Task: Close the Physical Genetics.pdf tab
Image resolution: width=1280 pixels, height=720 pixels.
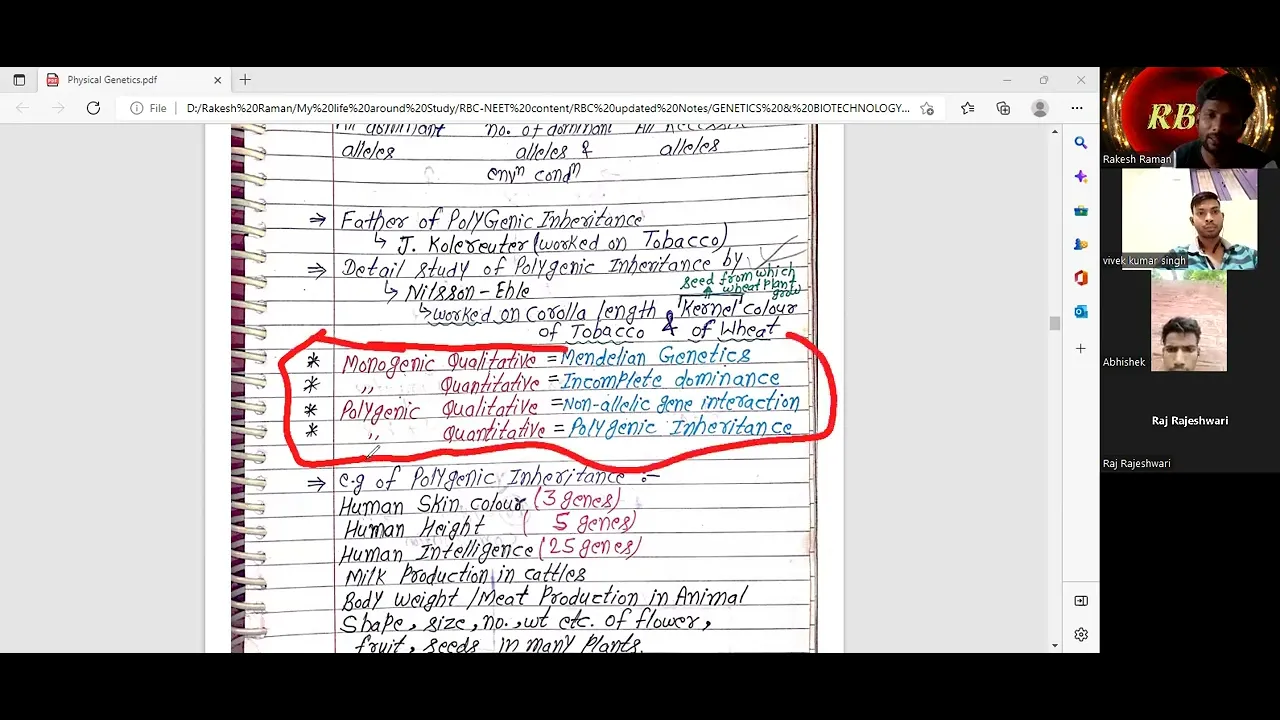Action: coord(217,80)
